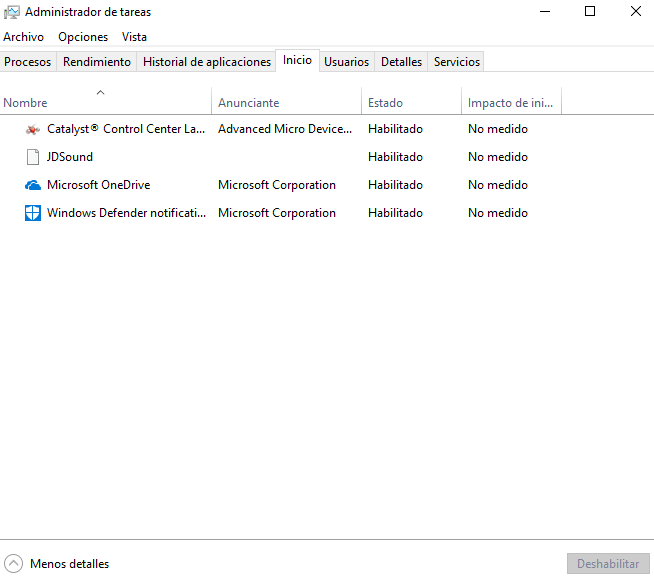This screenshot has width=654, height=584.
Task: Click Habilitado in the Catalyst row
Action: point(395,129)
